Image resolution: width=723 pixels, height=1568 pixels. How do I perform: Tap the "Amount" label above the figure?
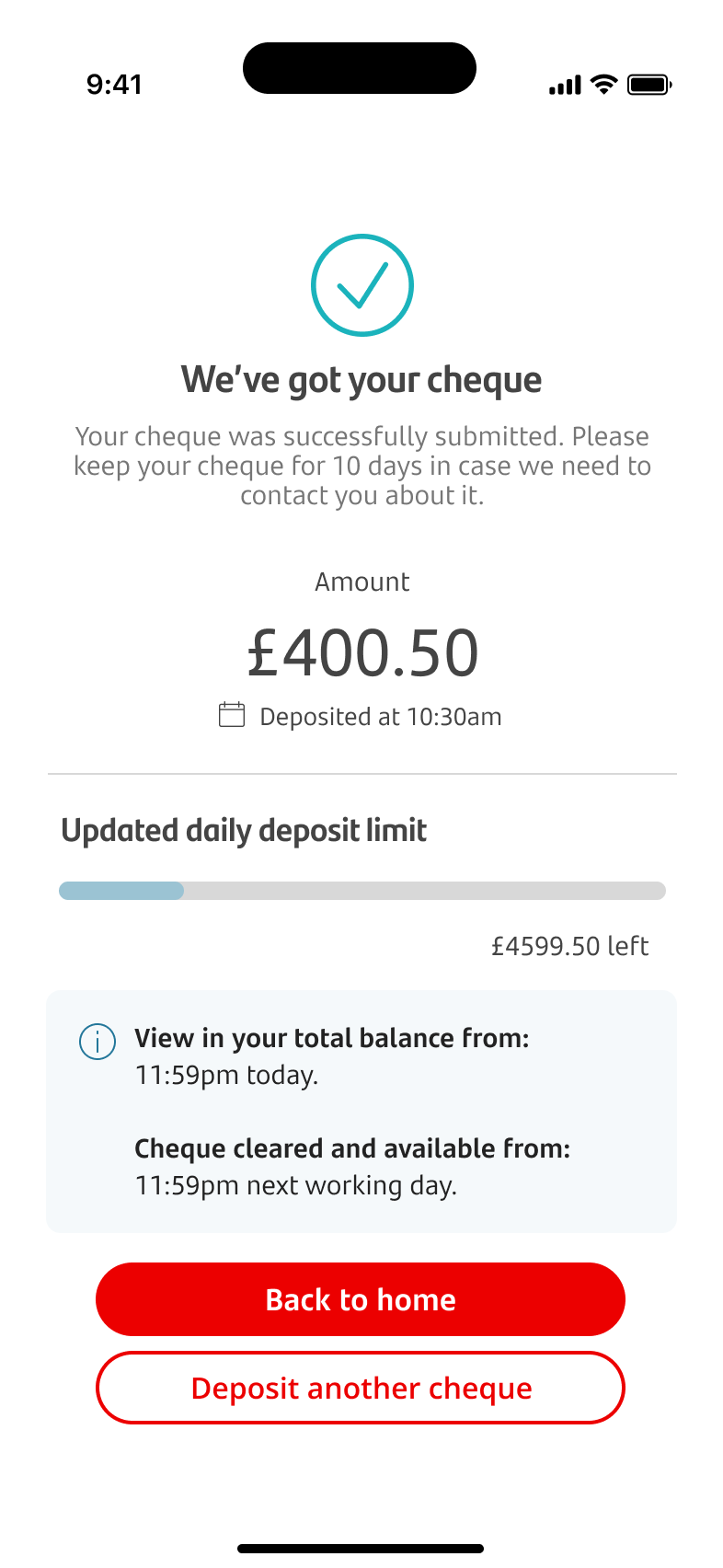[362, 582]
